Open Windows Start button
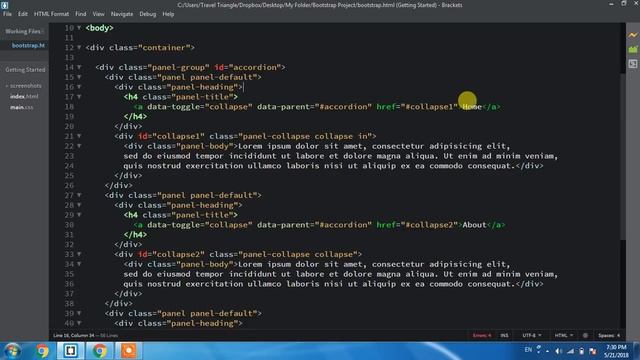The height and width of the screenshot is (360, 640). coord(12,351)
